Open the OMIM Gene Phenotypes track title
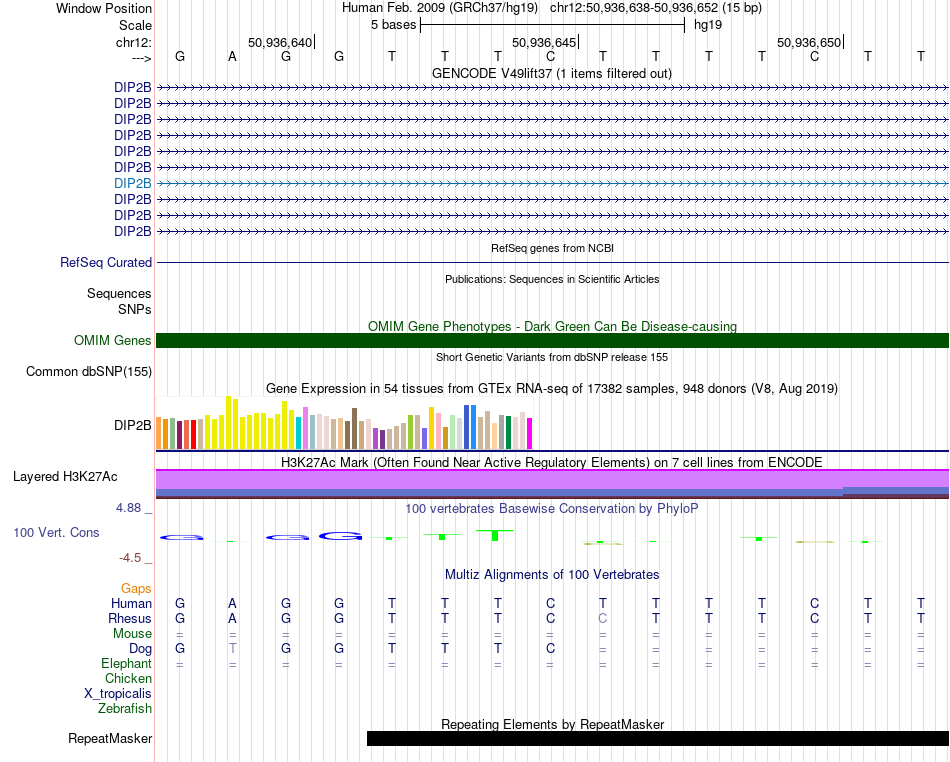The image size is (950, 762). point(552,326)
